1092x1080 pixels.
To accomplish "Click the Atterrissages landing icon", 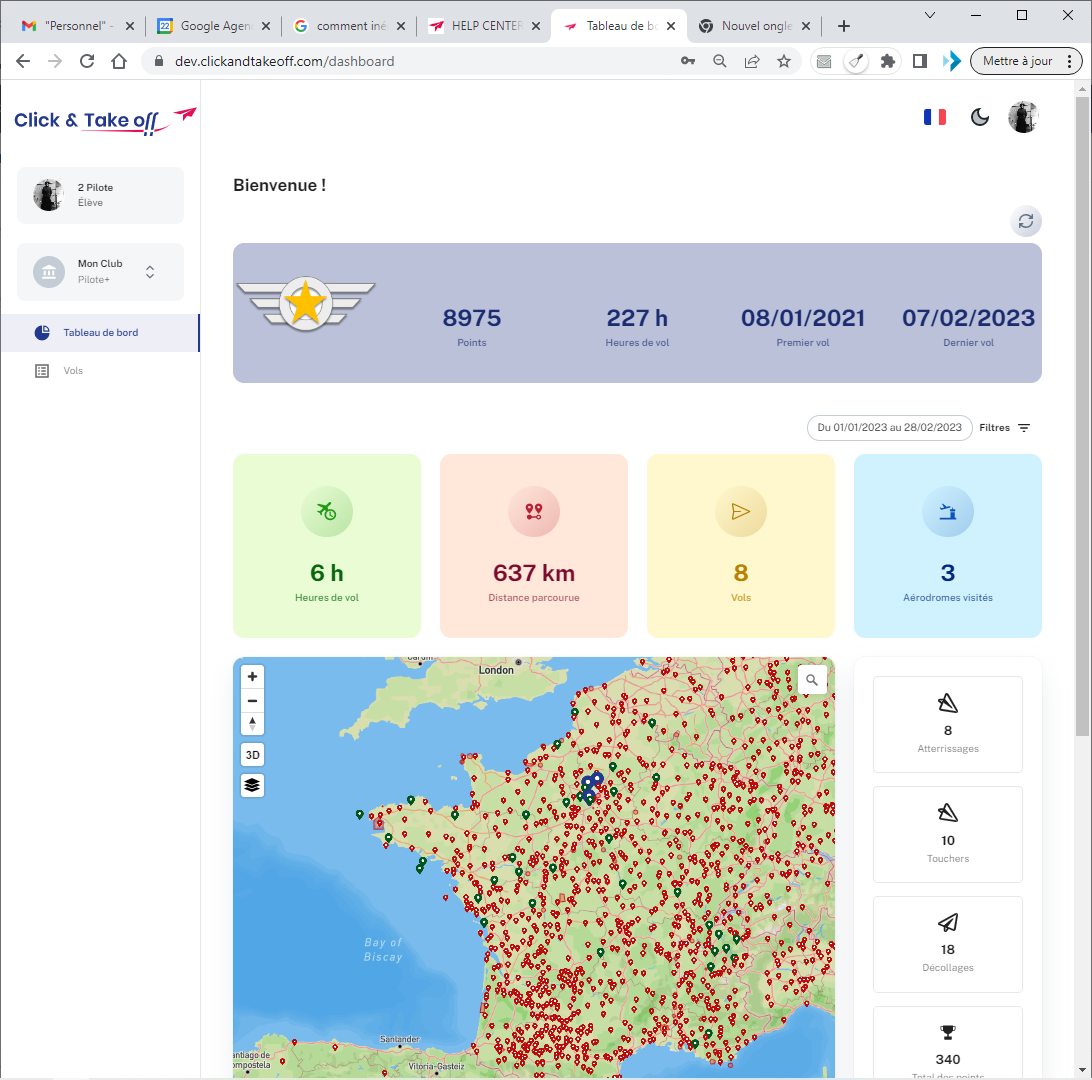I will pyautogui.click(x=948, y=703).
